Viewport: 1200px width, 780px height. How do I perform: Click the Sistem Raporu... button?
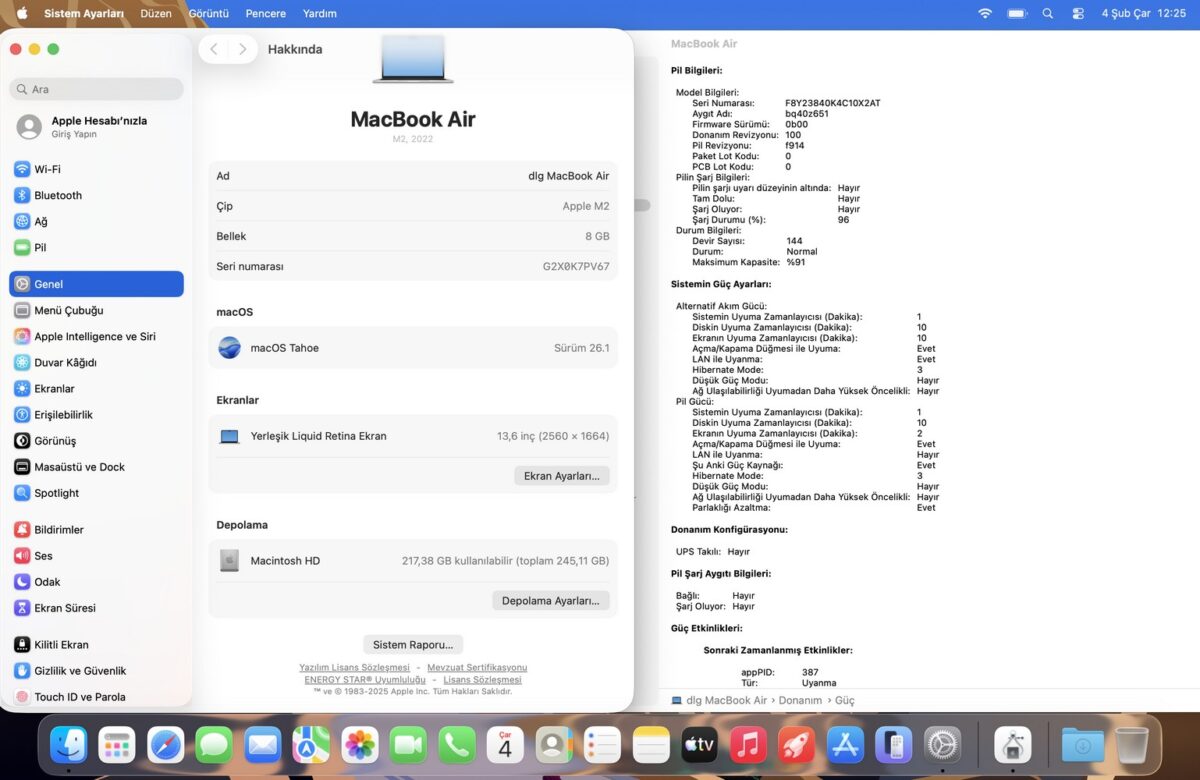click(413, 644)
